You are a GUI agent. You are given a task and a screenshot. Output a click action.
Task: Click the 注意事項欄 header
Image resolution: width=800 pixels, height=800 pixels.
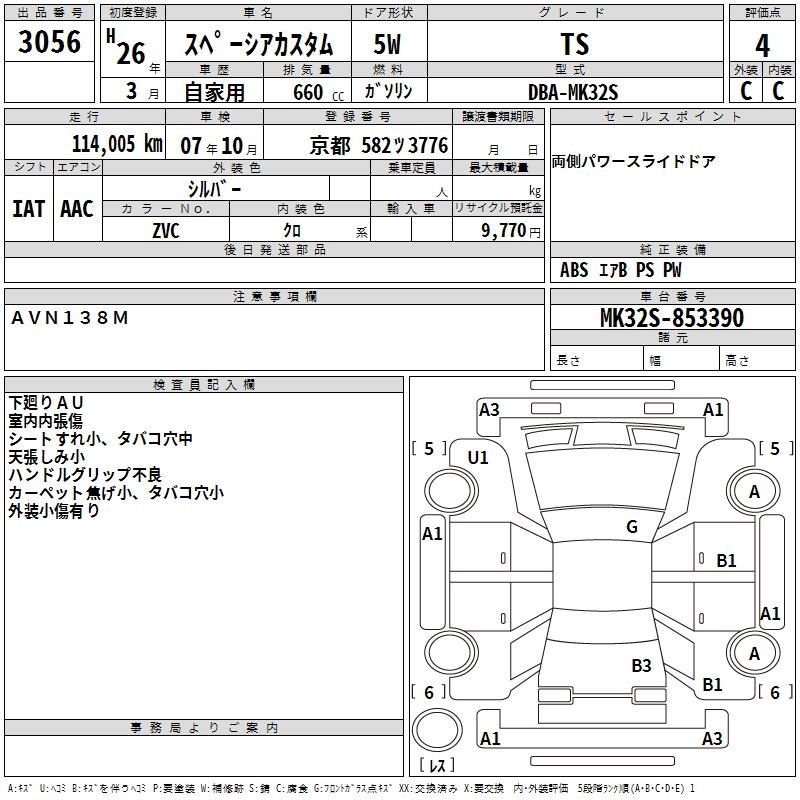275,296
